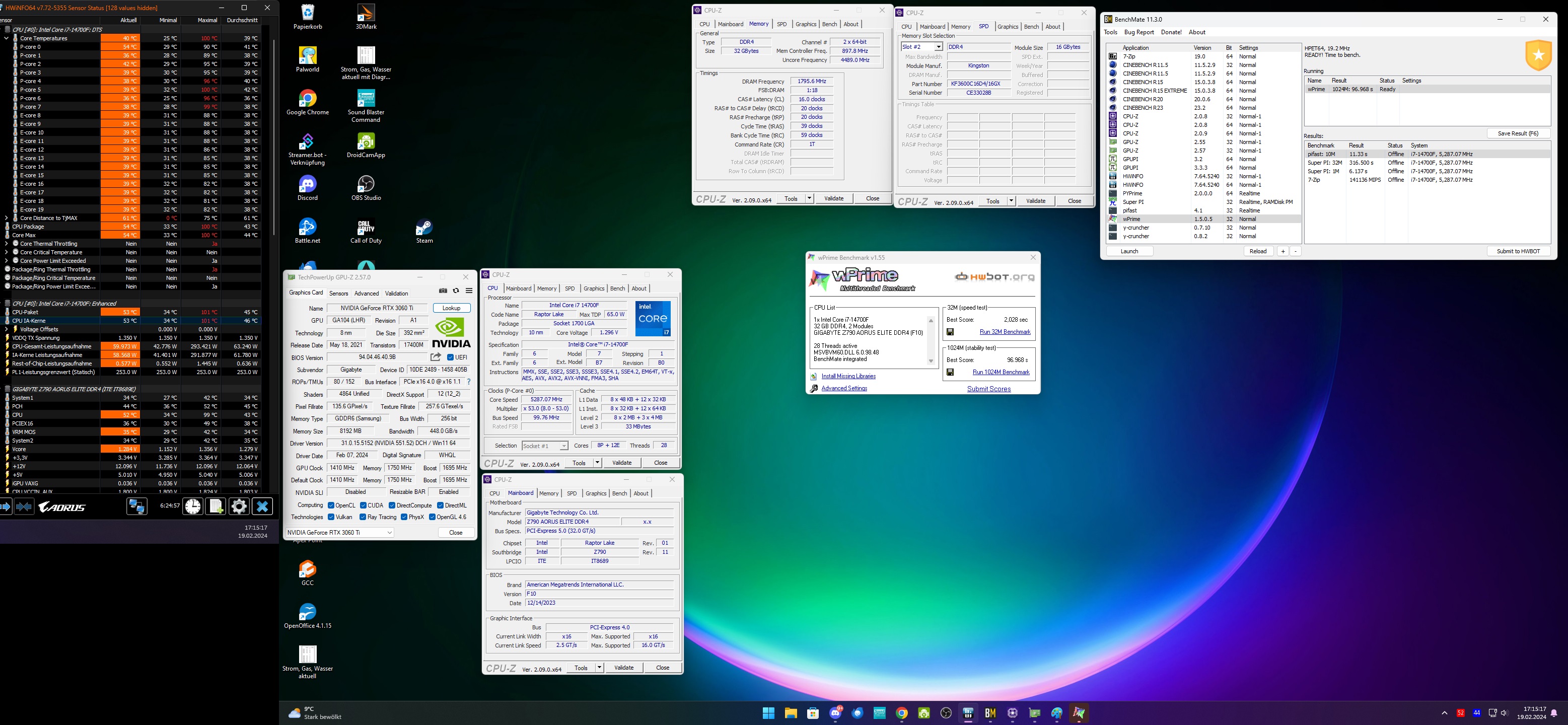The image size is (1568, 725).
Task: Open File Explorer from the taskbar
Action: coord(791,713)
